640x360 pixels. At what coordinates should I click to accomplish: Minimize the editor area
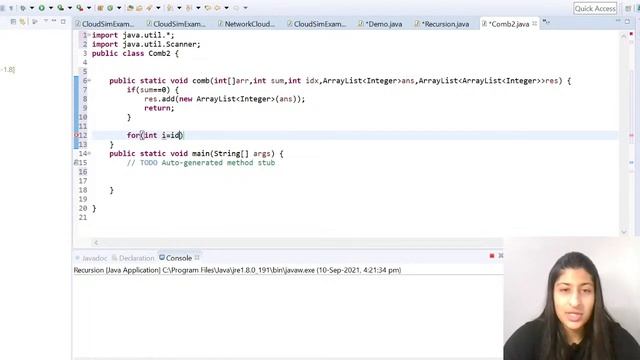[618, 21]
